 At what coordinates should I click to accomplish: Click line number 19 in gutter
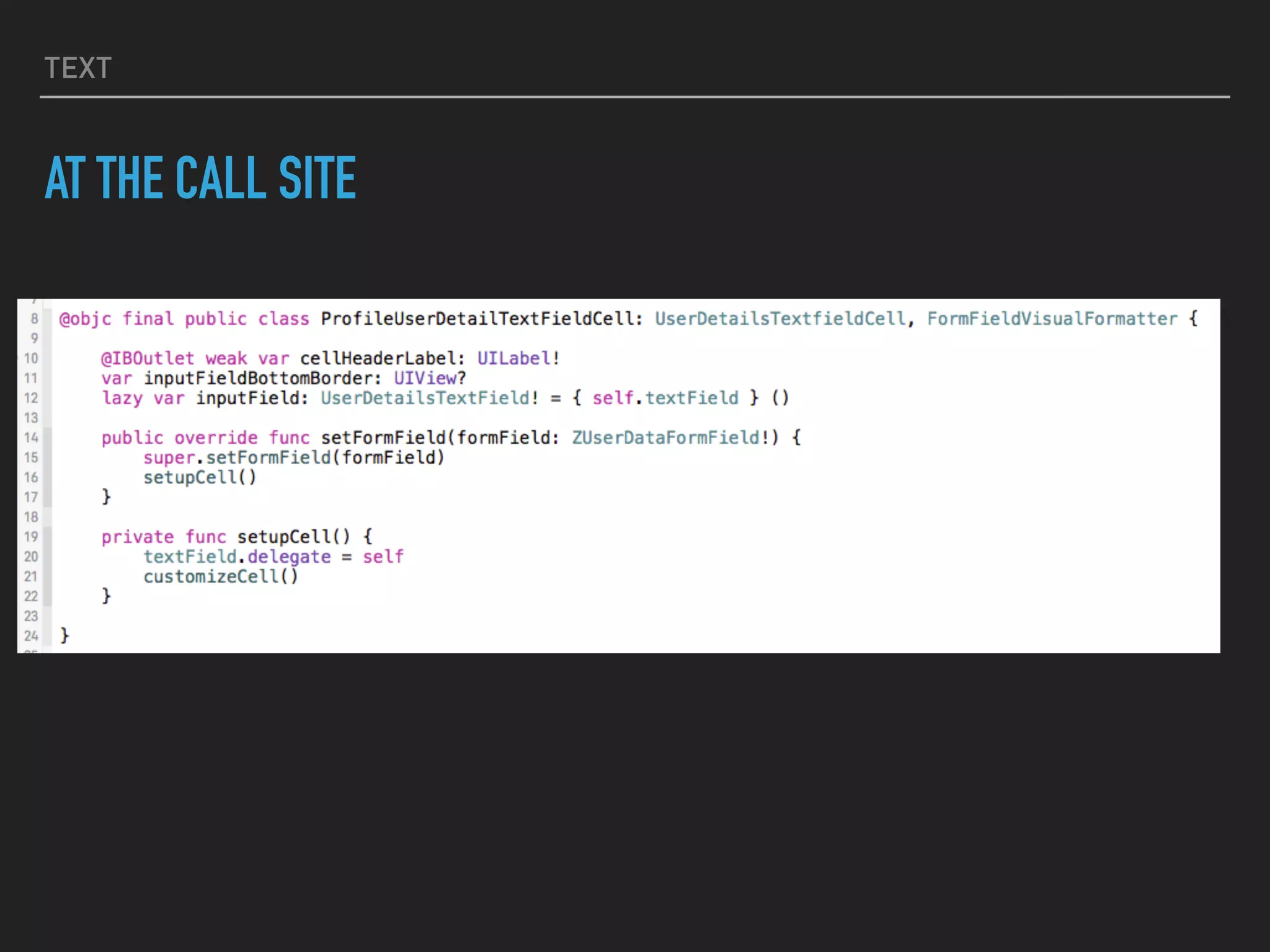31,537
